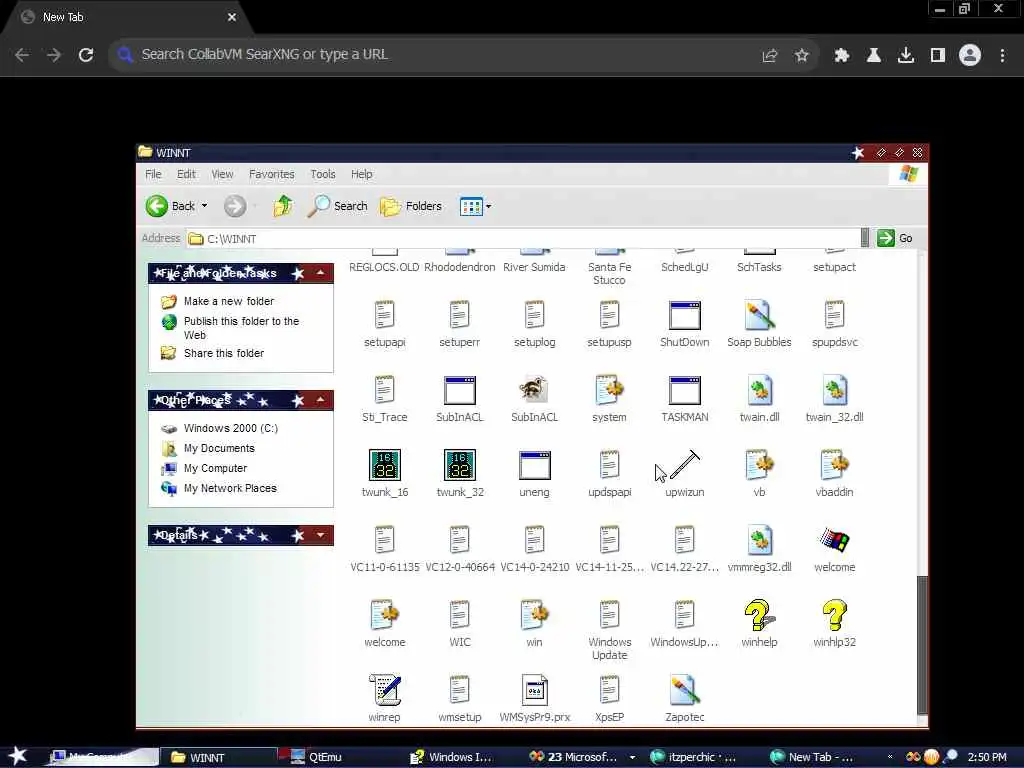Open My Documents from Other Places
Viewport: 1024px width, 768px height.
pyautogui.click(x=219, y=448)
